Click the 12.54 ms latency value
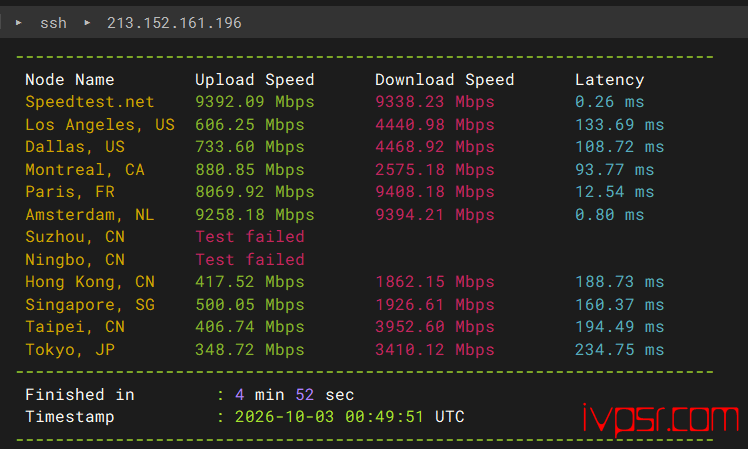This screenshot has width=748, height=449. (x=614, y=192)
